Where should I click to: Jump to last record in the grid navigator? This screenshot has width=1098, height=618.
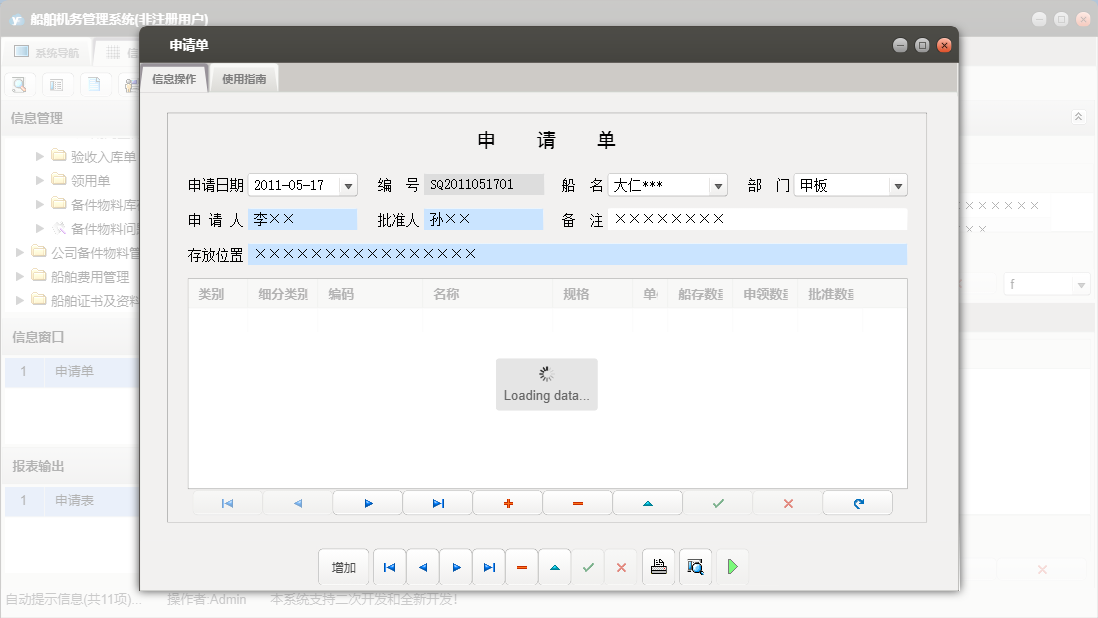[437, 503]
